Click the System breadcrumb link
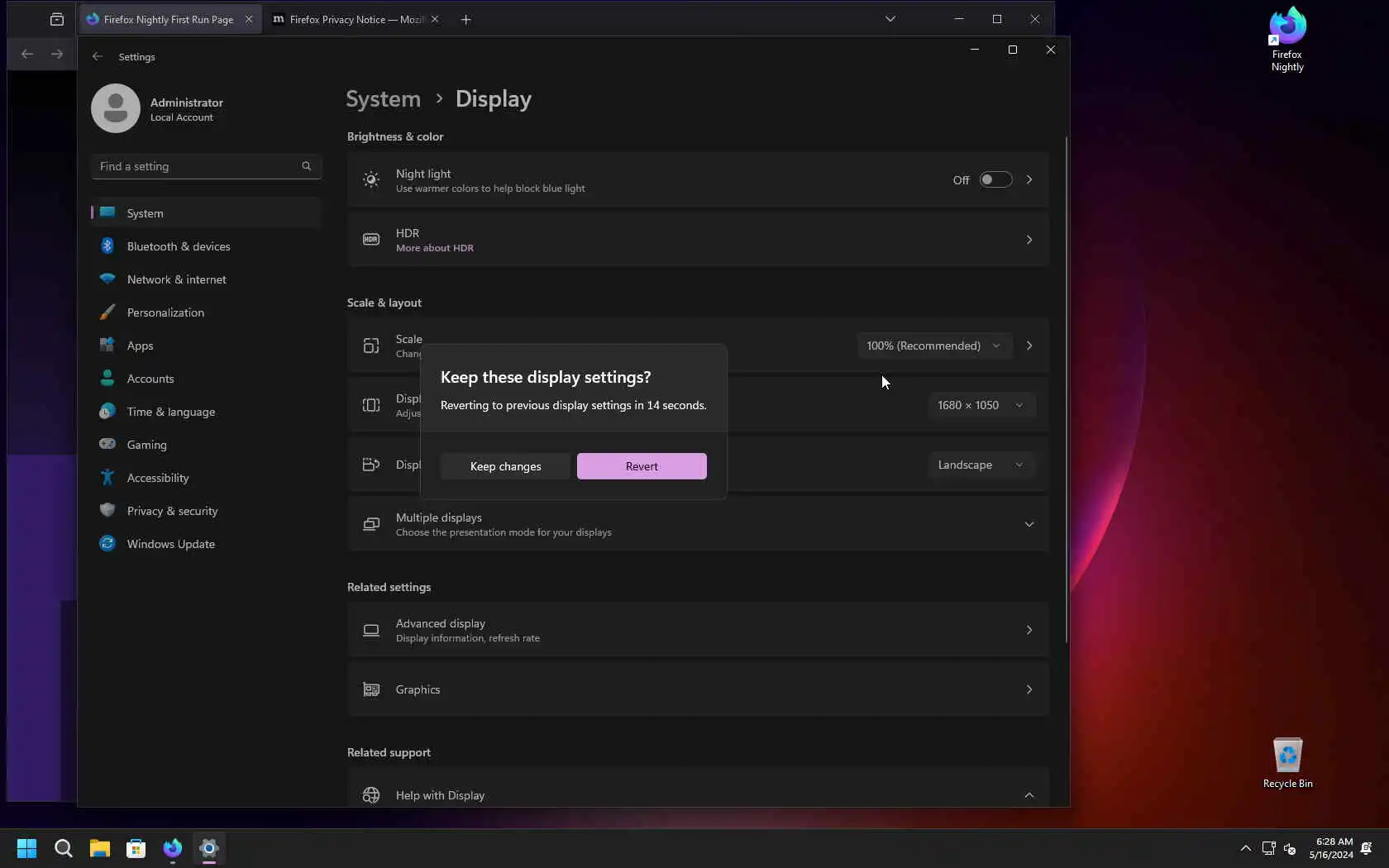Viewport: 1389px width, 868px height. click(x=383, y=99)
